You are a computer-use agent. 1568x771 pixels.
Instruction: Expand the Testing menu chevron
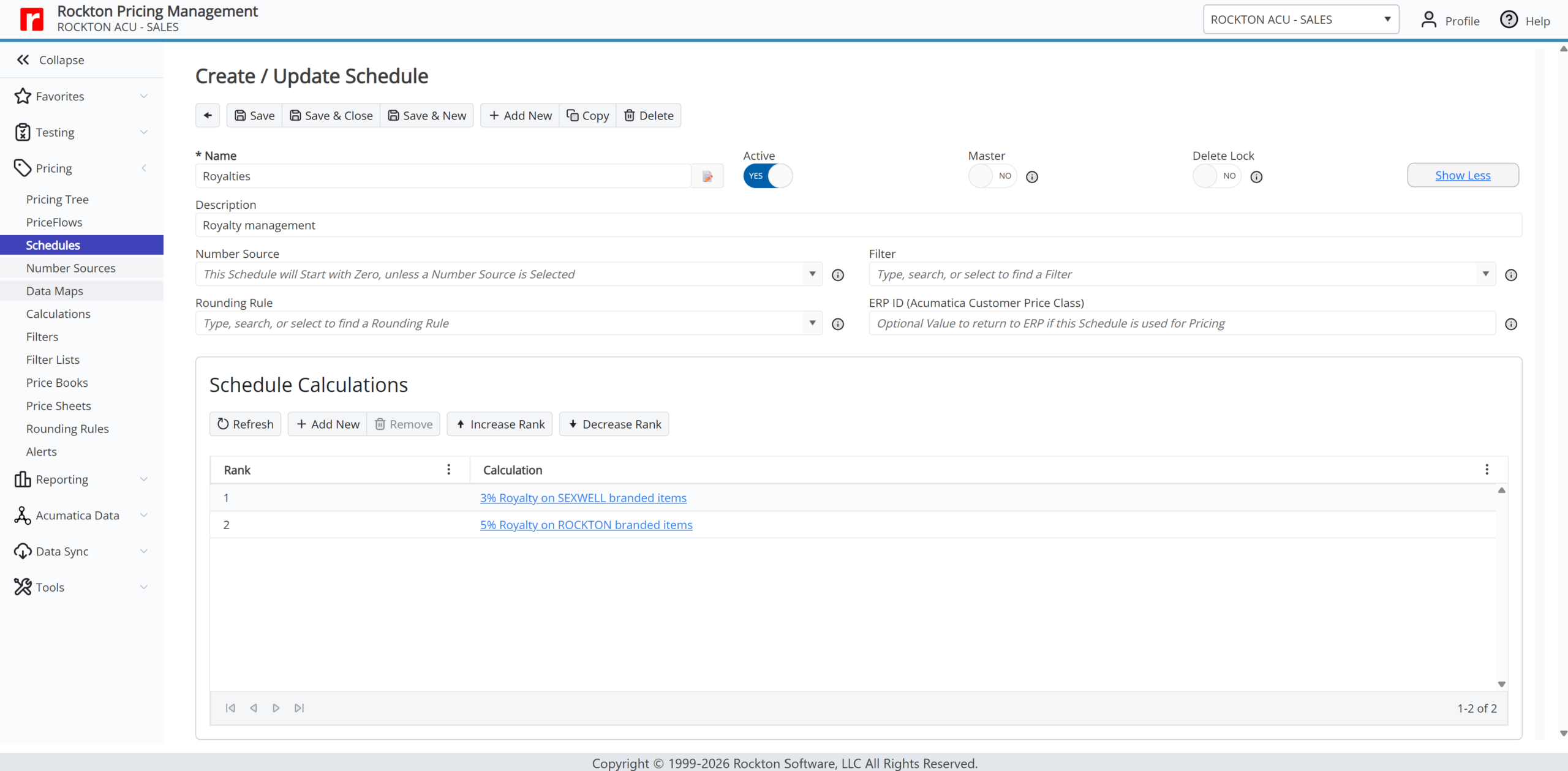point(144,132)
